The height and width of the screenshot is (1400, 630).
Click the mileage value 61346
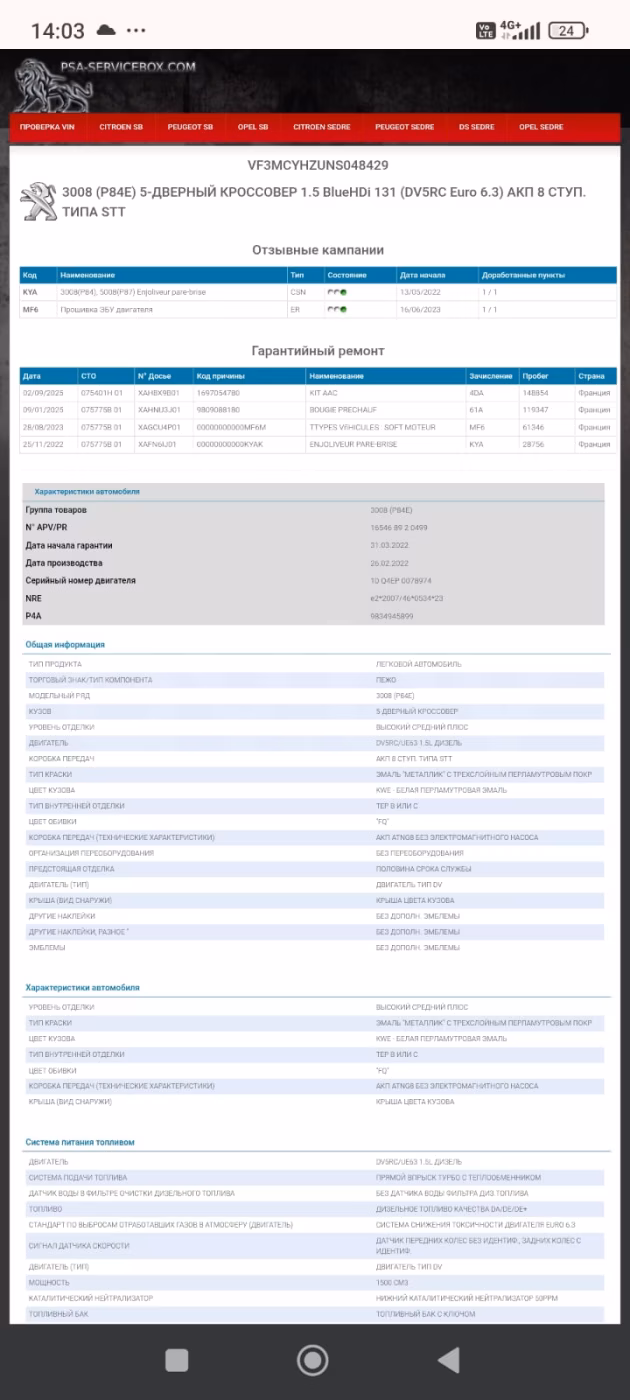pos(532,427)
